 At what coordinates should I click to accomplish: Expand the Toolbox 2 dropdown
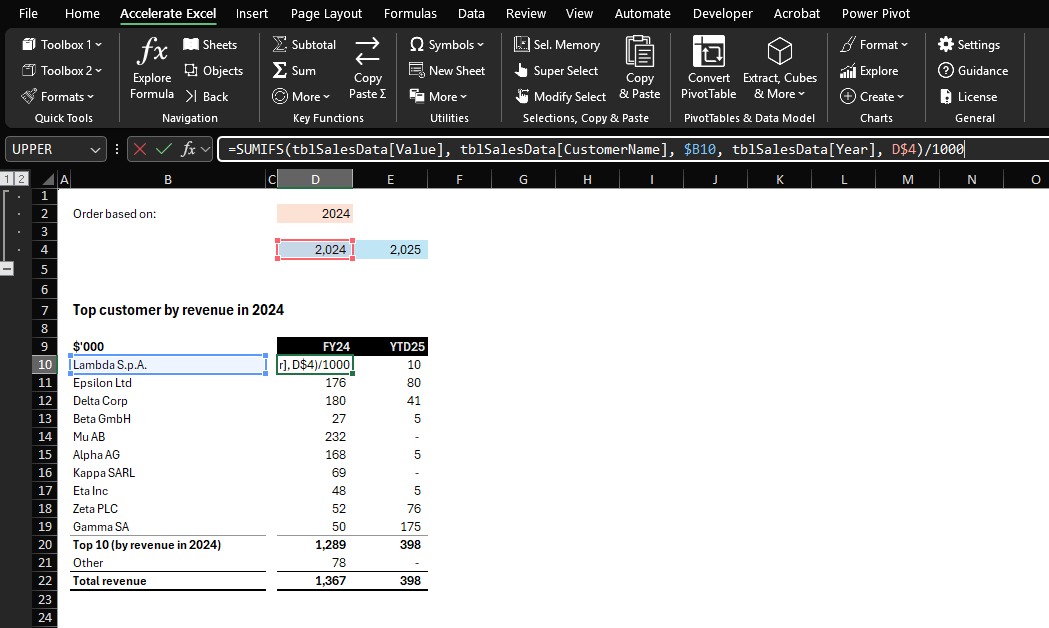(x=62, y=70)
